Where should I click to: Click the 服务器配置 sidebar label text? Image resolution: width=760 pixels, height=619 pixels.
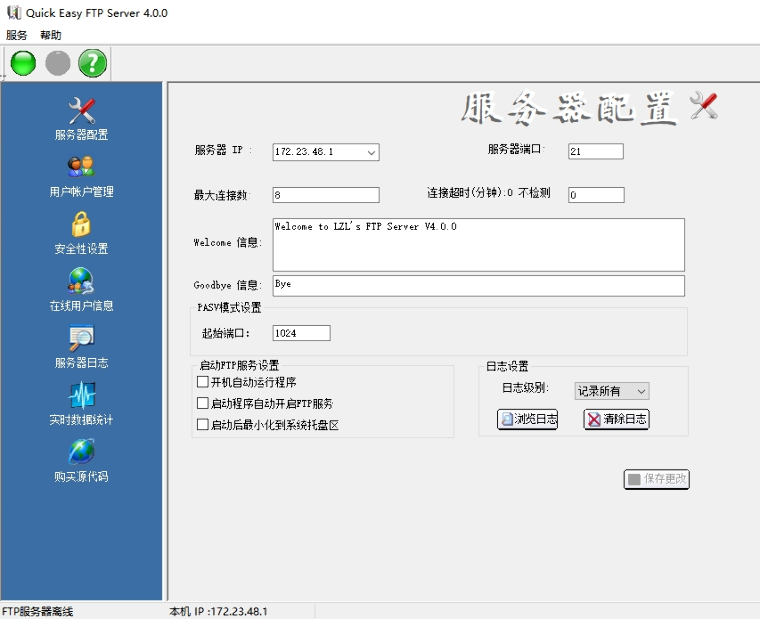click(81, 135)
